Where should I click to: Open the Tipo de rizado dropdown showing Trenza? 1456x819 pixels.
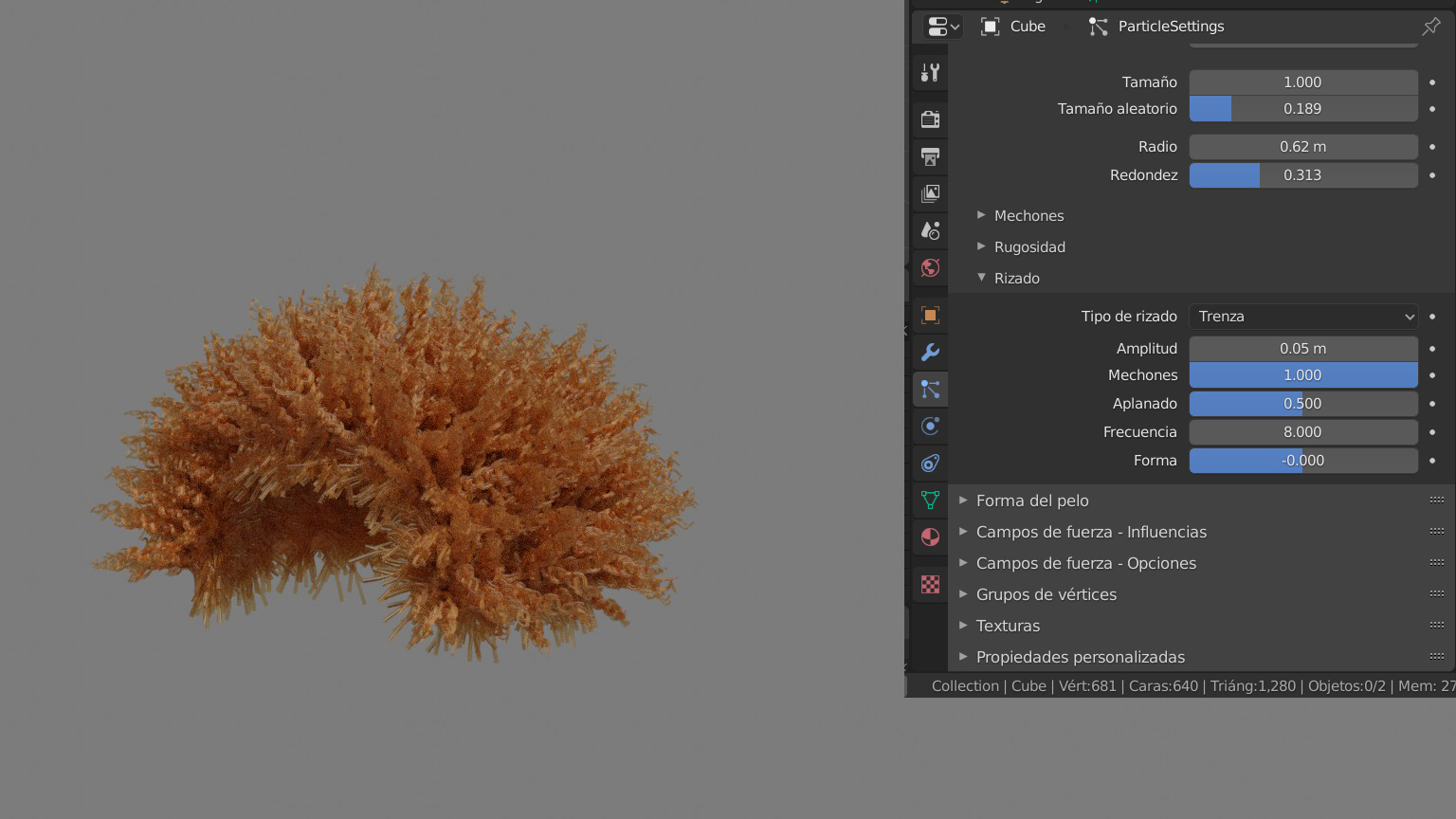[x=1303, y=317]
